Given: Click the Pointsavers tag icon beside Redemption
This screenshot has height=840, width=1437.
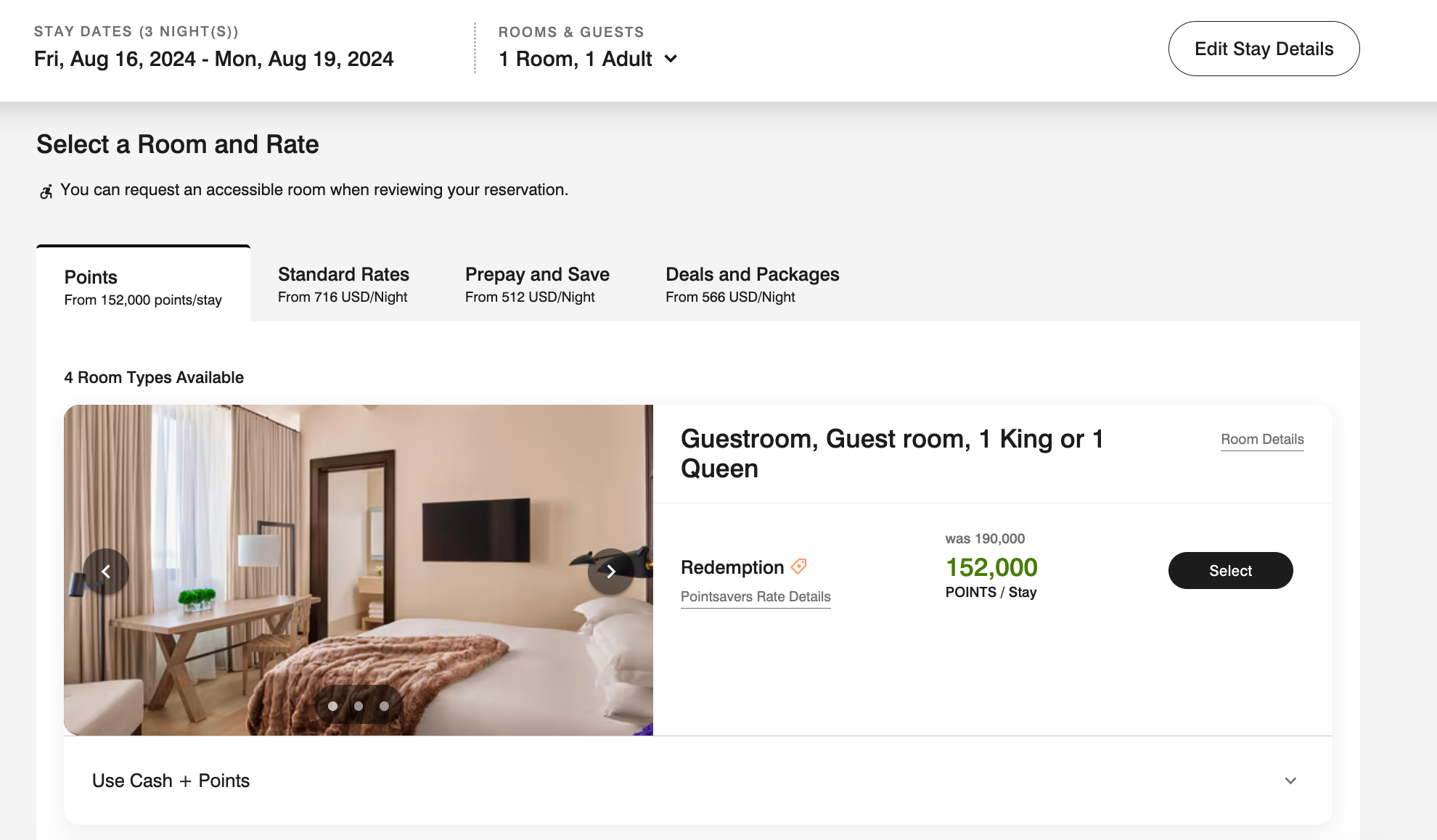Looking at the screenshot, I should point(799,567).
